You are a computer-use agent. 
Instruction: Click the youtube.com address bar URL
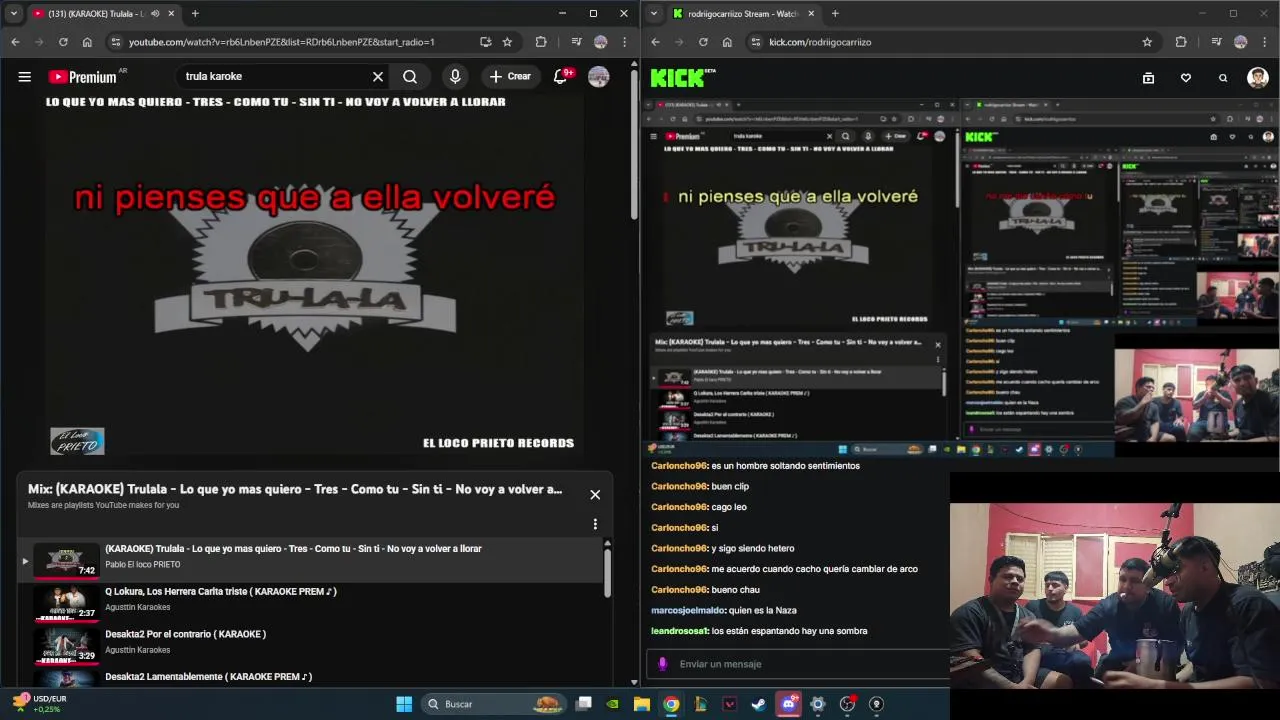pyautogui.click(x=282, y=42)
